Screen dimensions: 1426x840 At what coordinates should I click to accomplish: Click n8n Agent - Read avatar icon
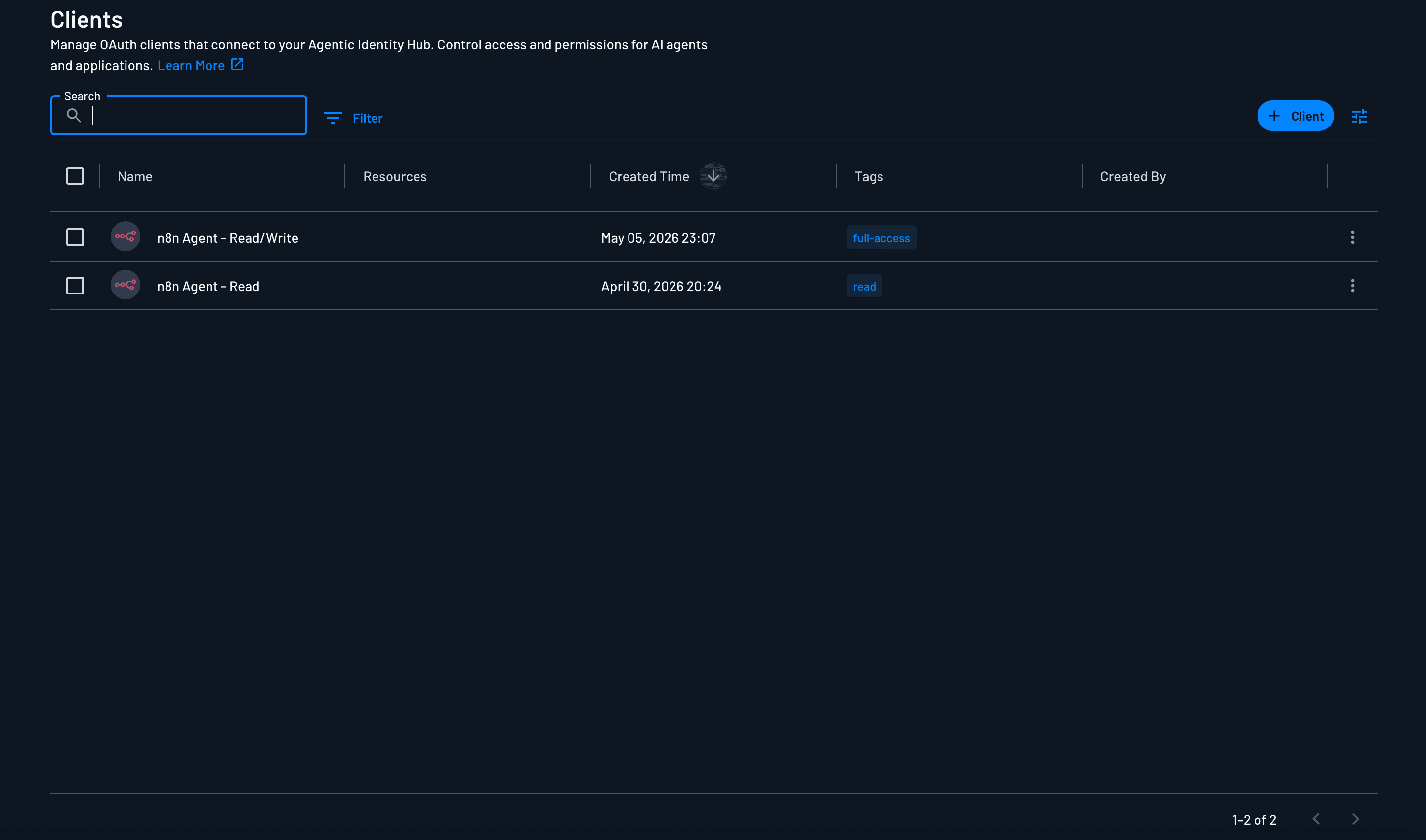(x=125, y=285)
